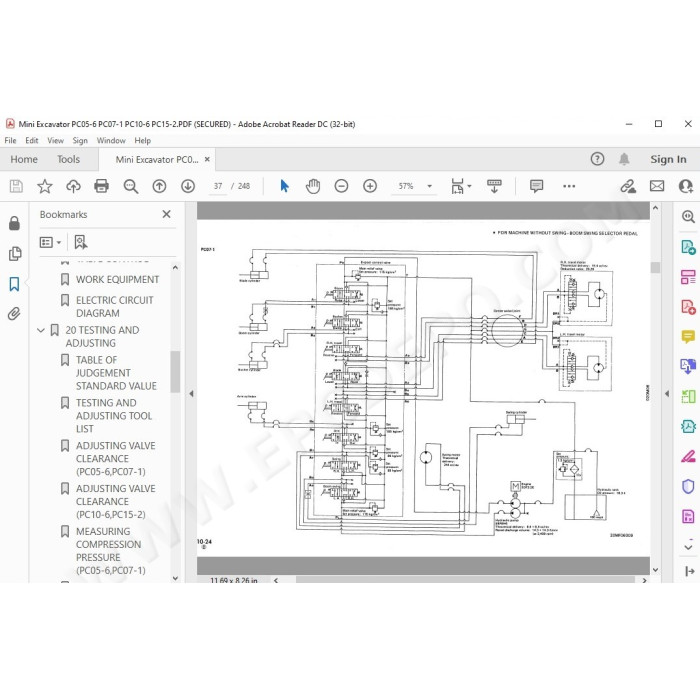Go to next page with the down arrow

click(188, 186)
